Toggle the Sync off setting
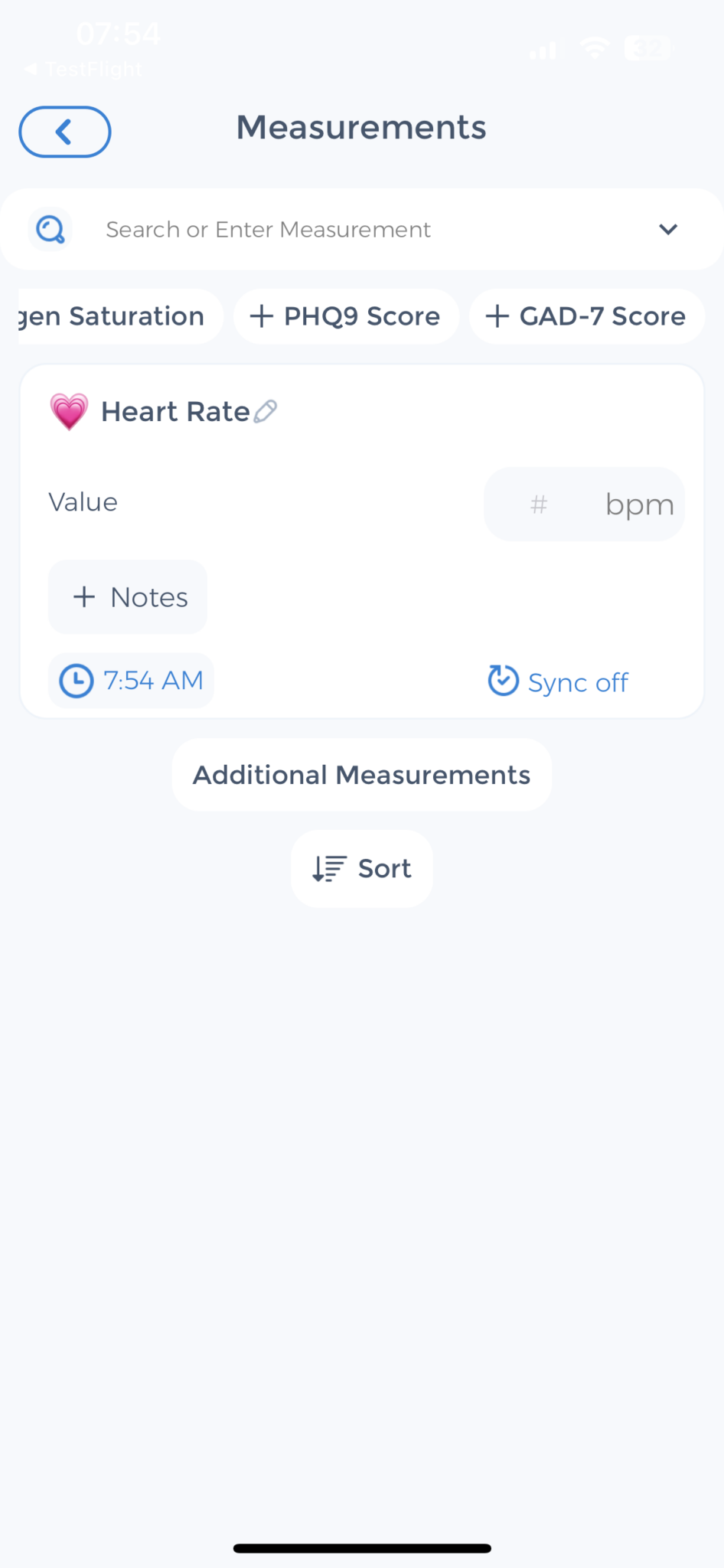 click(x=559, y=681)
